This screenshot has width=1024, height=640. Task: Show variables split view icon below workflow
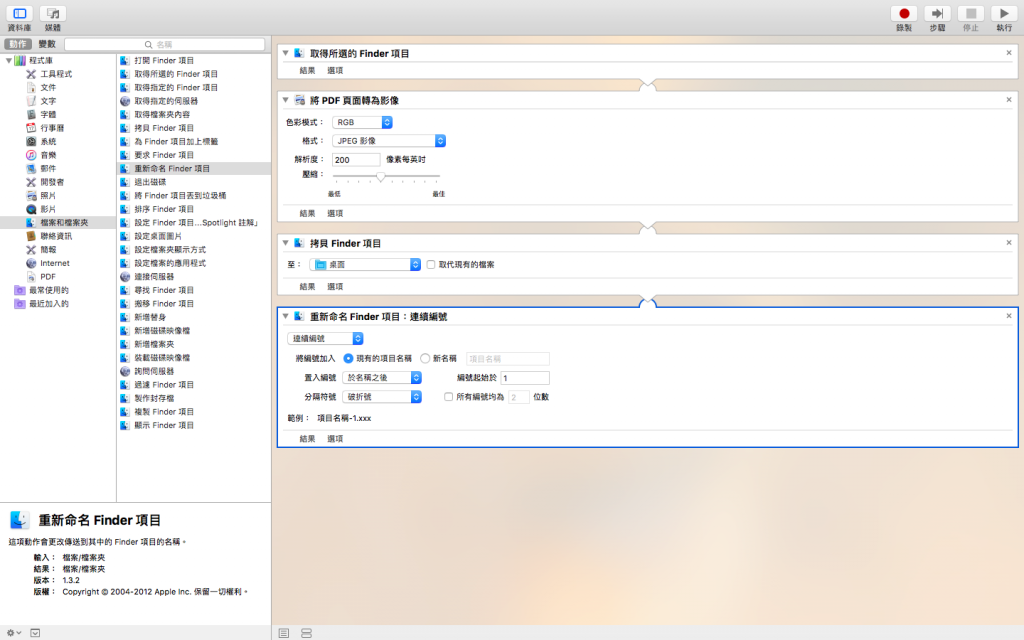coord(306,633)
